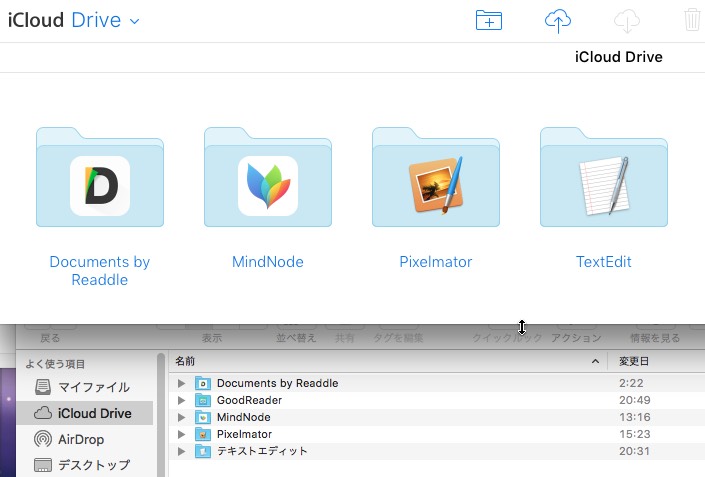Image resolution: width=705 pixels, height=477 pixels.
Task: Click the MindNode folder name link
Action: point(268,262)
